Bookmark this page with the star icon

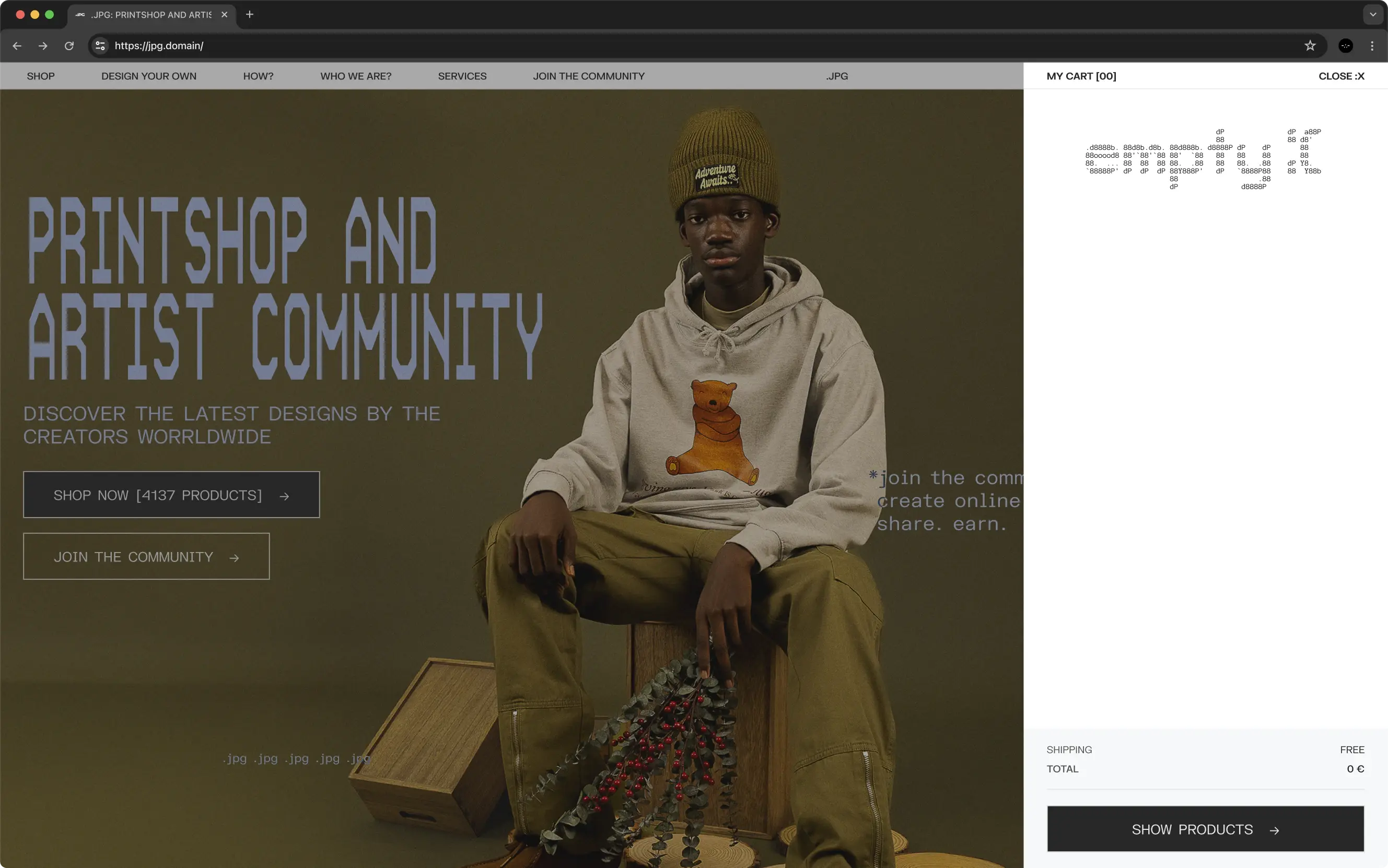[x=1309, y=46]
